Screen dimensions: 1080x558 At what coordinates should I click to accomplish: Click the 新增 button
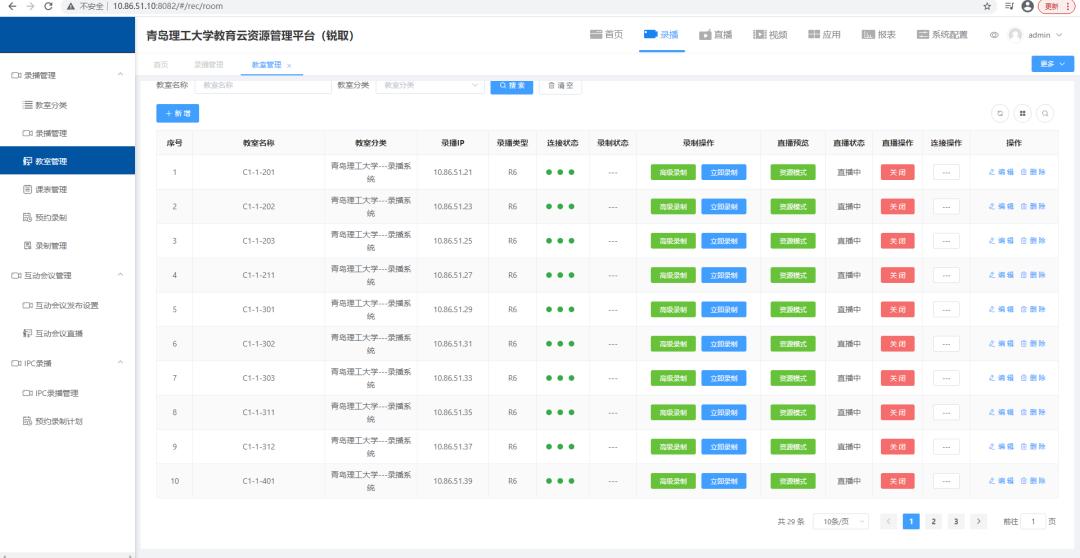177,114
